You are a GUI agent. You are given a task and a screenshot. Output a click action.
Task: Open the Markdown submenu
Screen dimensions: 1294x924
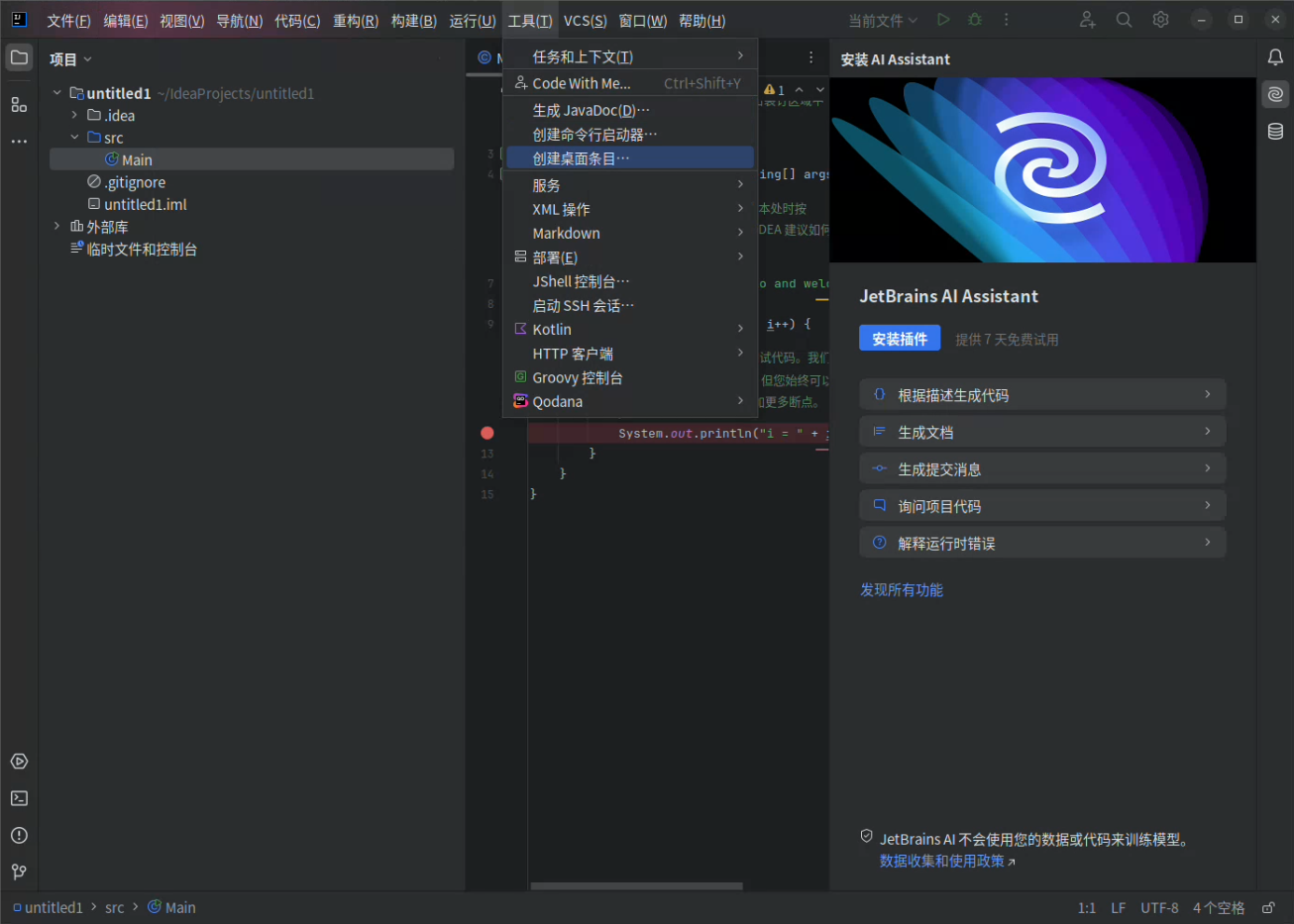pos(629,233)
